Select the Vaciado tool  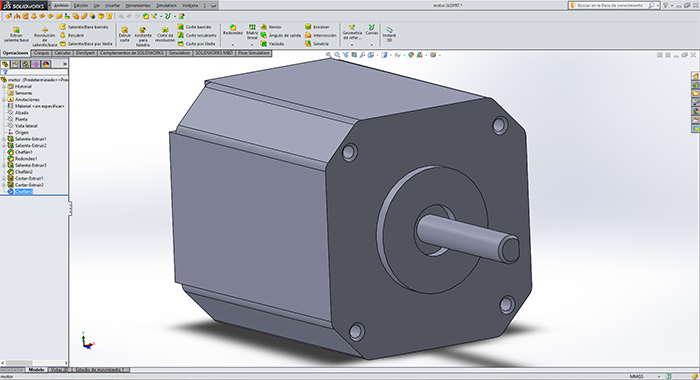coord(272,44)
